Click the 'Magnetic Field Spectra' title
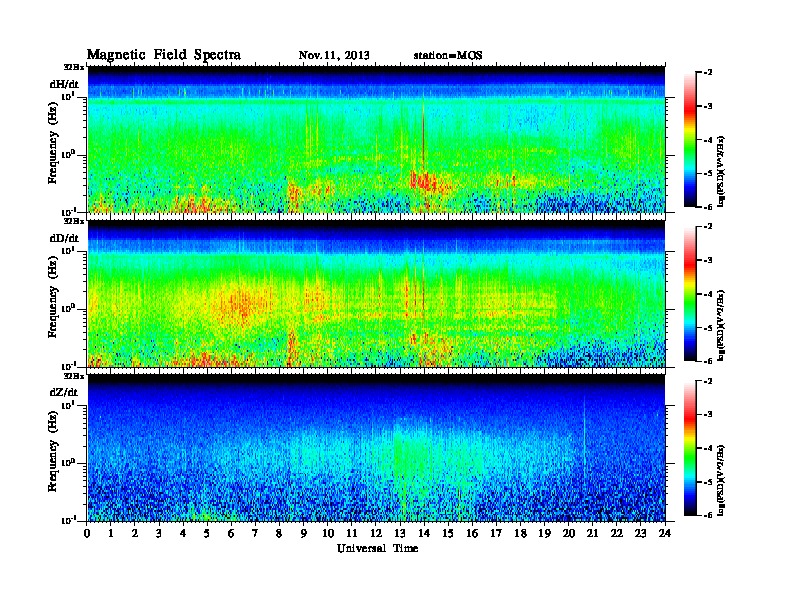The width and height of the screenshot is (792, 612). [164, 55]
